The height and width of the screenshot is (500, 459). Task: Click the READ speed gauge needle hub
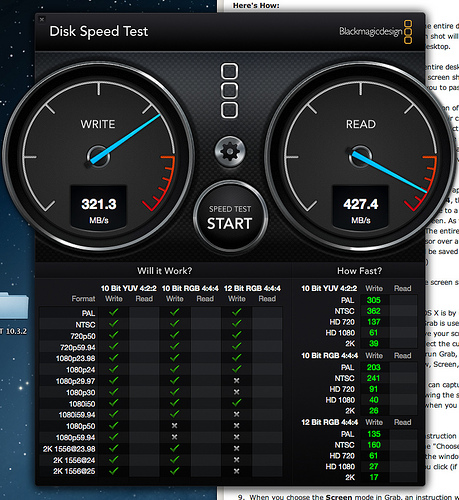pos(360,156)
